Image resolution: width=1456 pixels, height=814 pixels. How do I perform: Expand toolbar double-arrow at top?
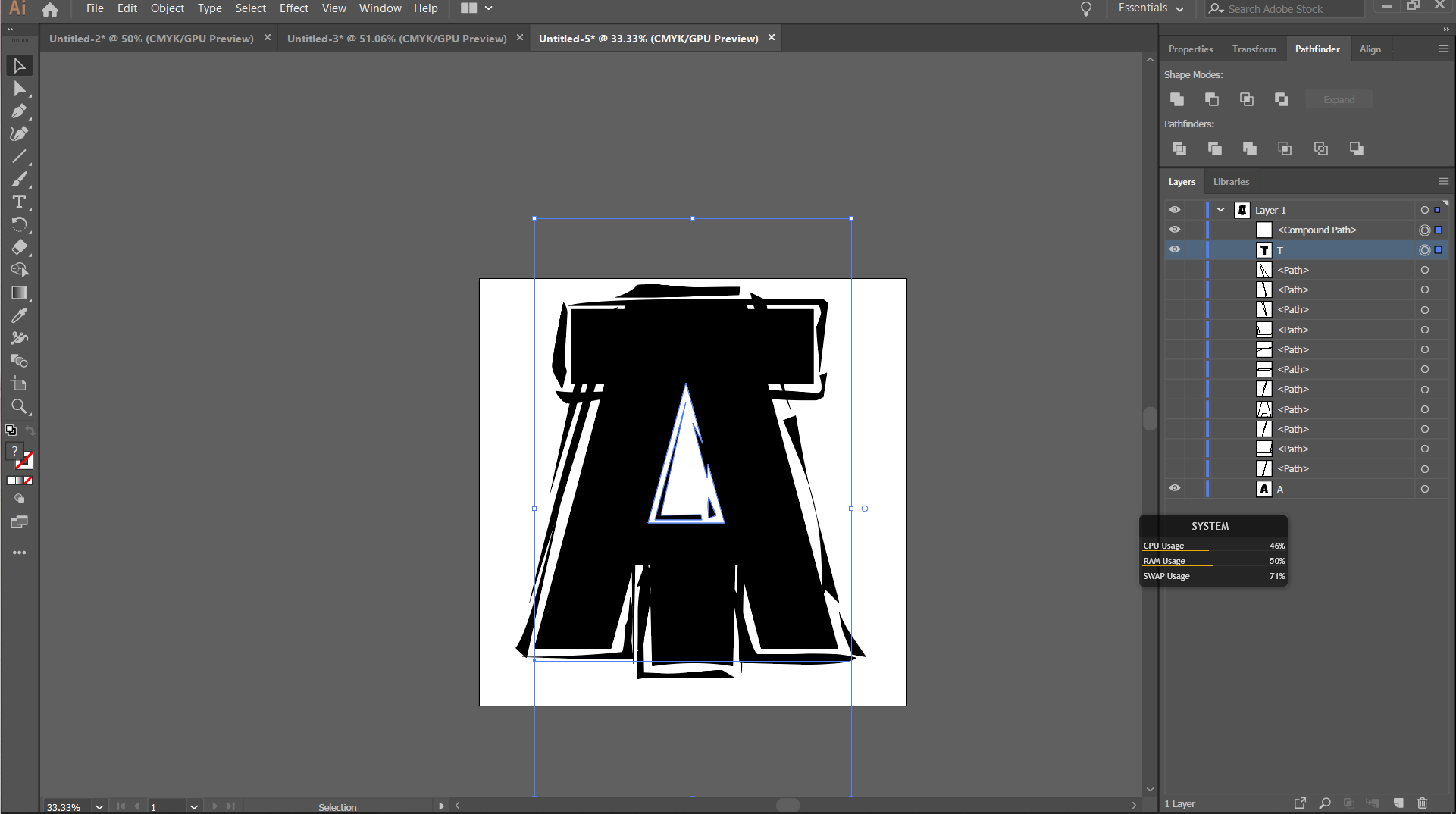(10, 30)
